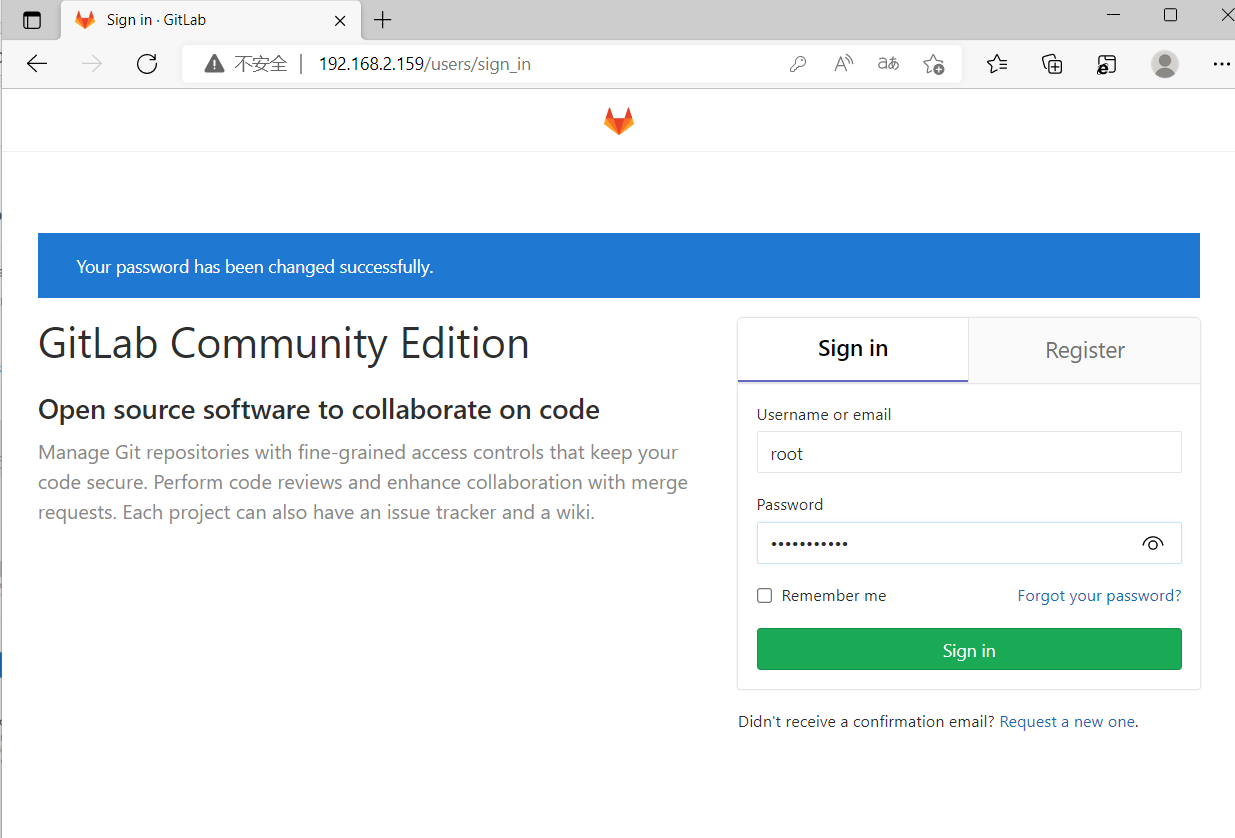Open the browser Settings and more menu
1235x838 pixels.
point(1221,64)
